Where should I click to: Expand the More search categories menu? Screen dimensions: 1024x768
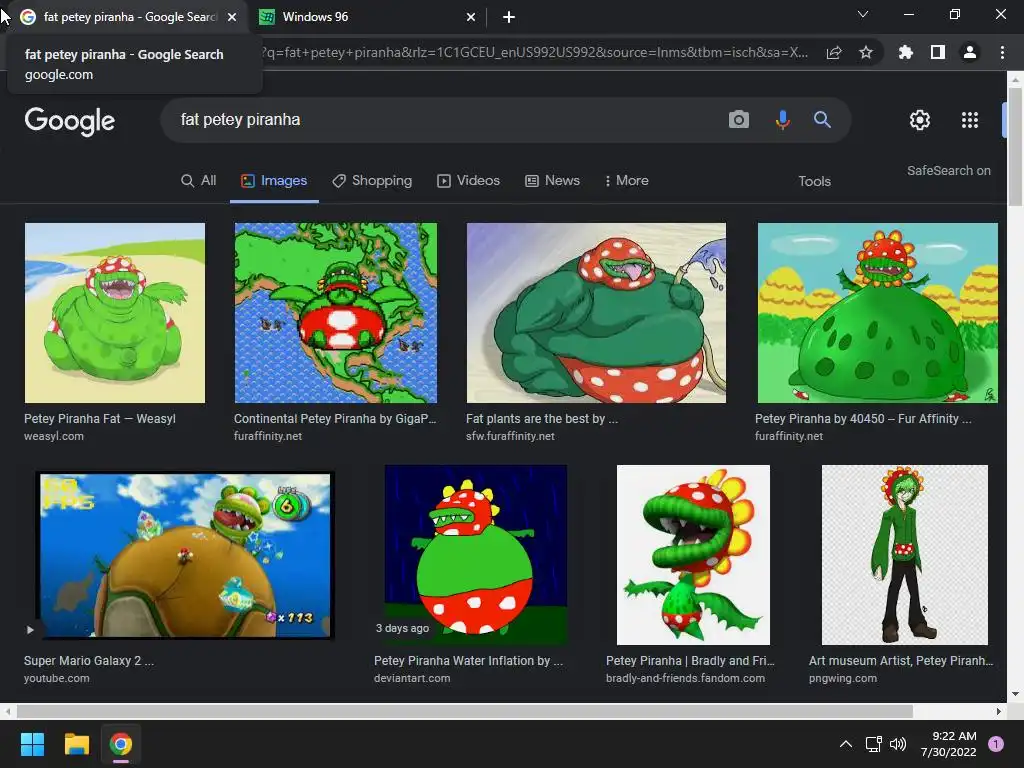626,181
